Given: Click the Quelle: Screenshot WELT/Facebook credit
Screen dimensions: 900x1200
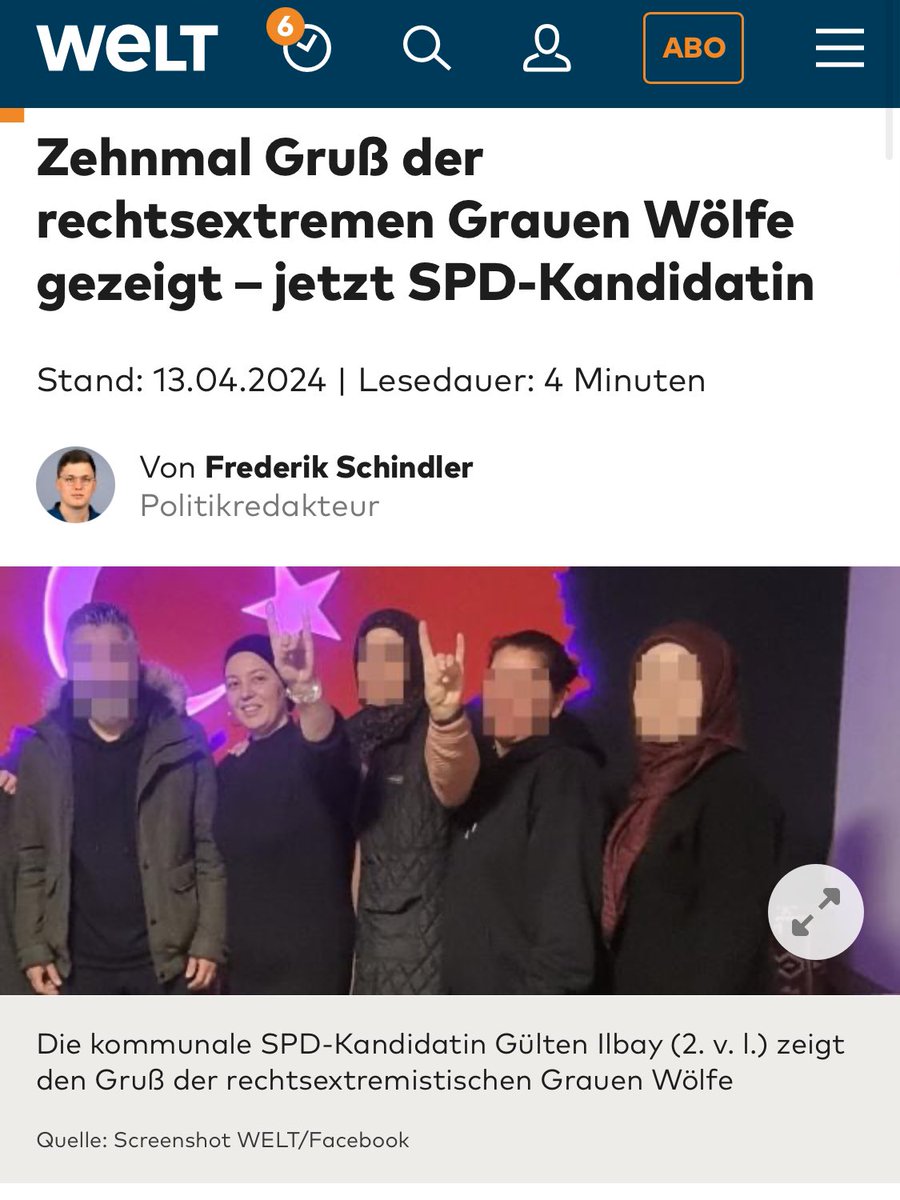Looking at the screenshot, I should coord(223,1140).
